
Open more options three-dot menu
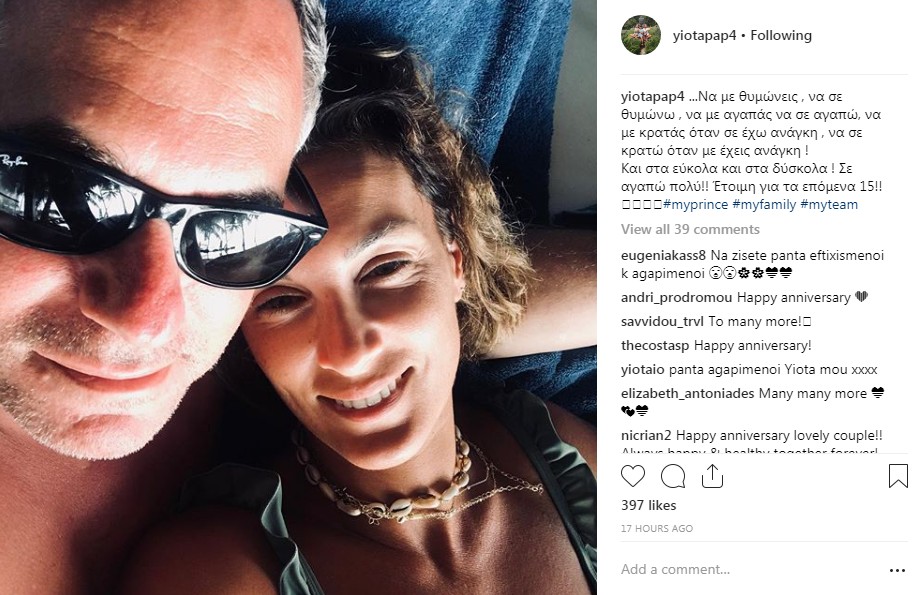pos(897,571)
